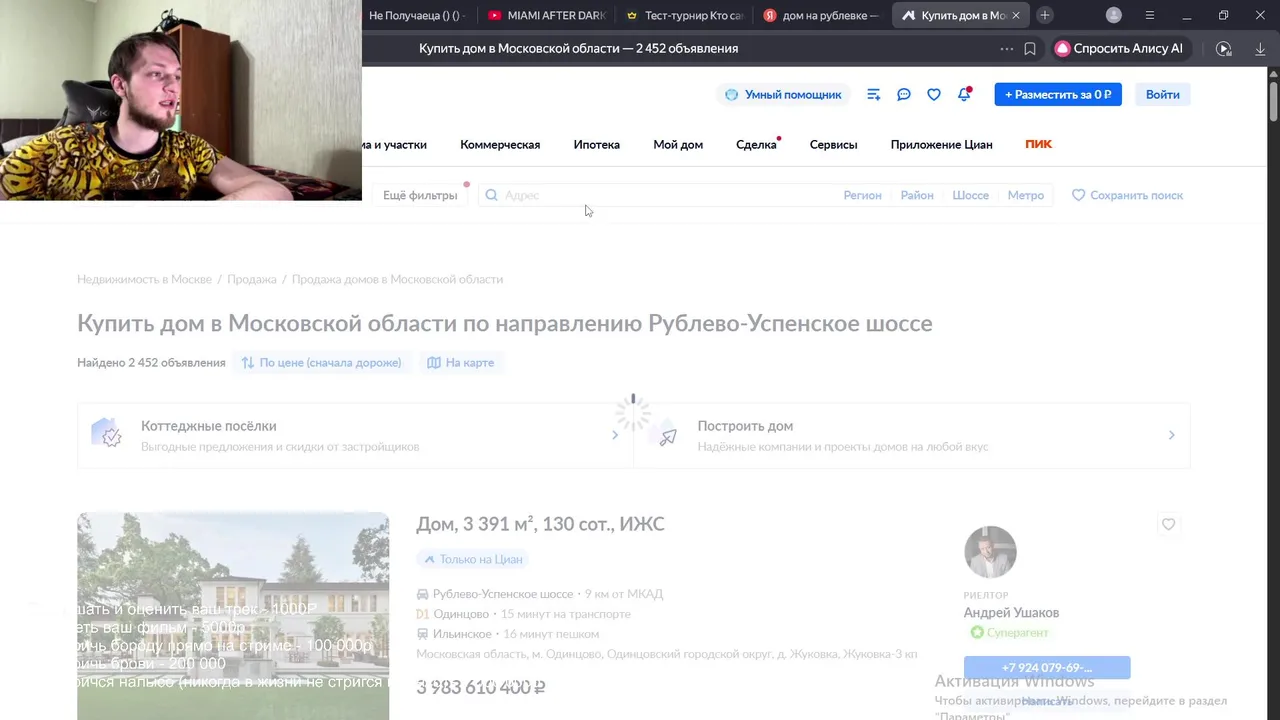Bookmark this page in the browser
This screenshot has height=720, width=1280.
click(1030, 48)
